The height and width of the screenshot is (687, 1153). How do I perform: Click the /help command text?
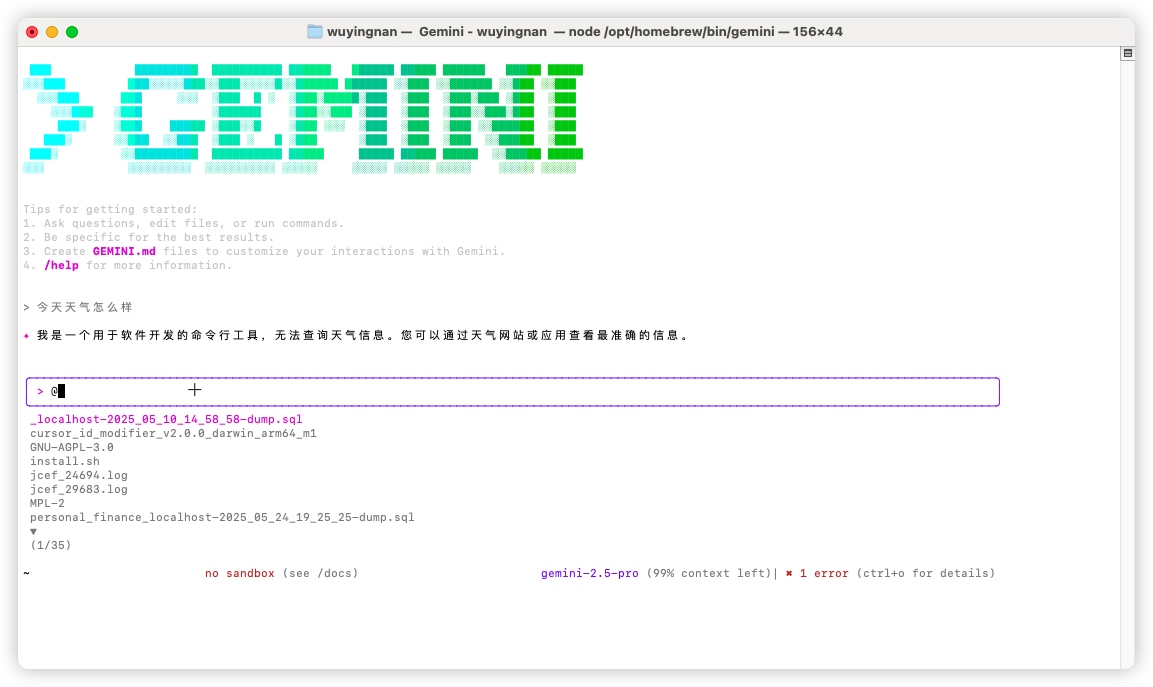(61, 265)
